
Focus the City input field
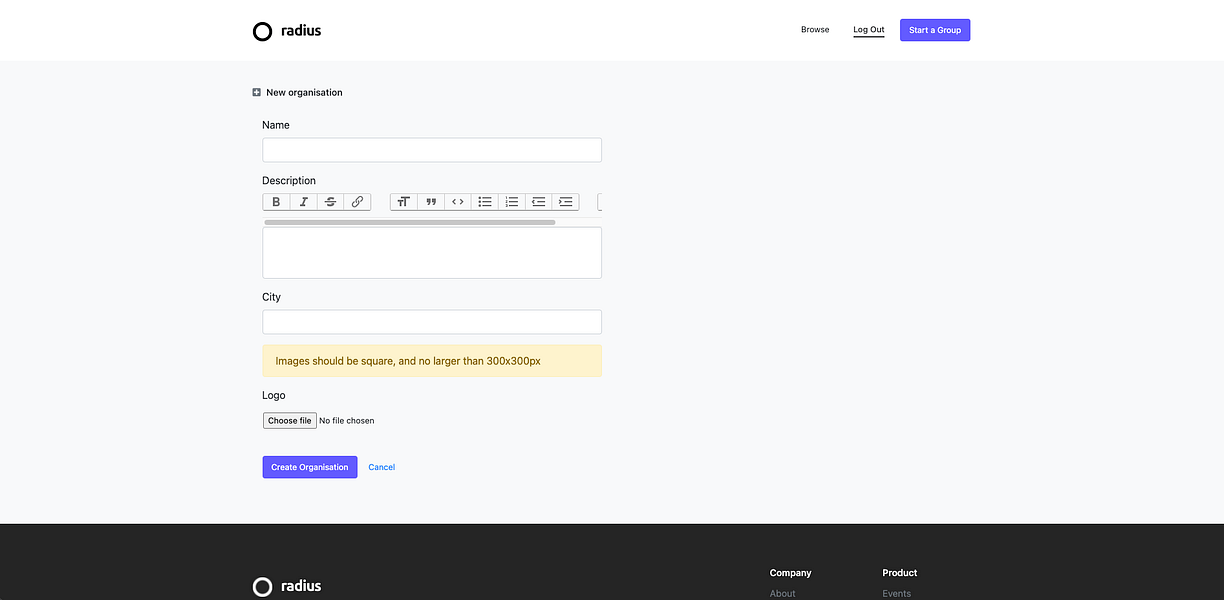[x=432, y=322]
